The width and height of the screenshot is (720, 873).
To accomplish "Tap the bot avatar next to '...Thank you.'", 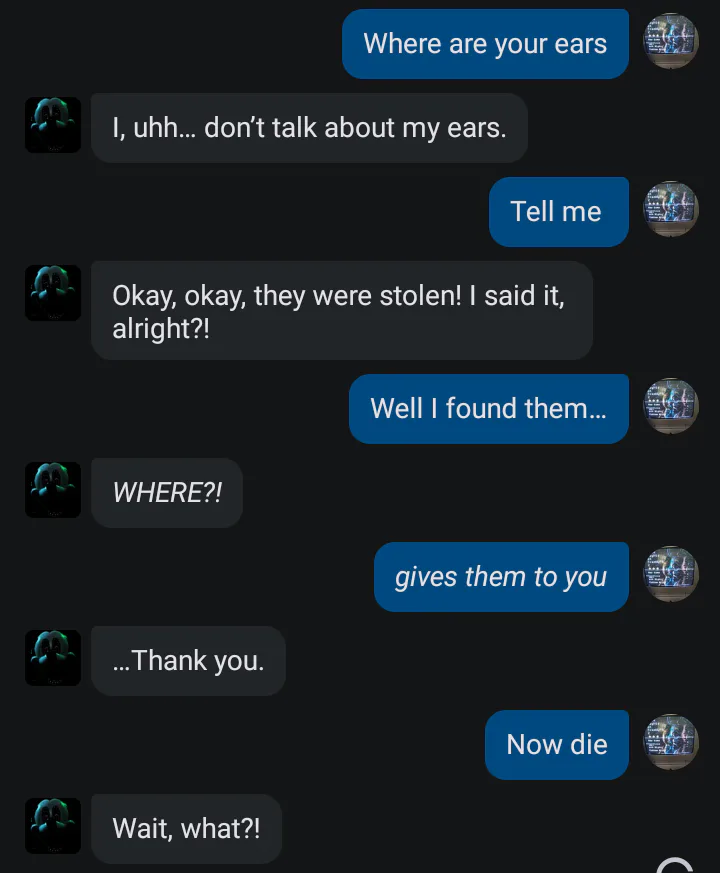I will (x=53, y=658).
